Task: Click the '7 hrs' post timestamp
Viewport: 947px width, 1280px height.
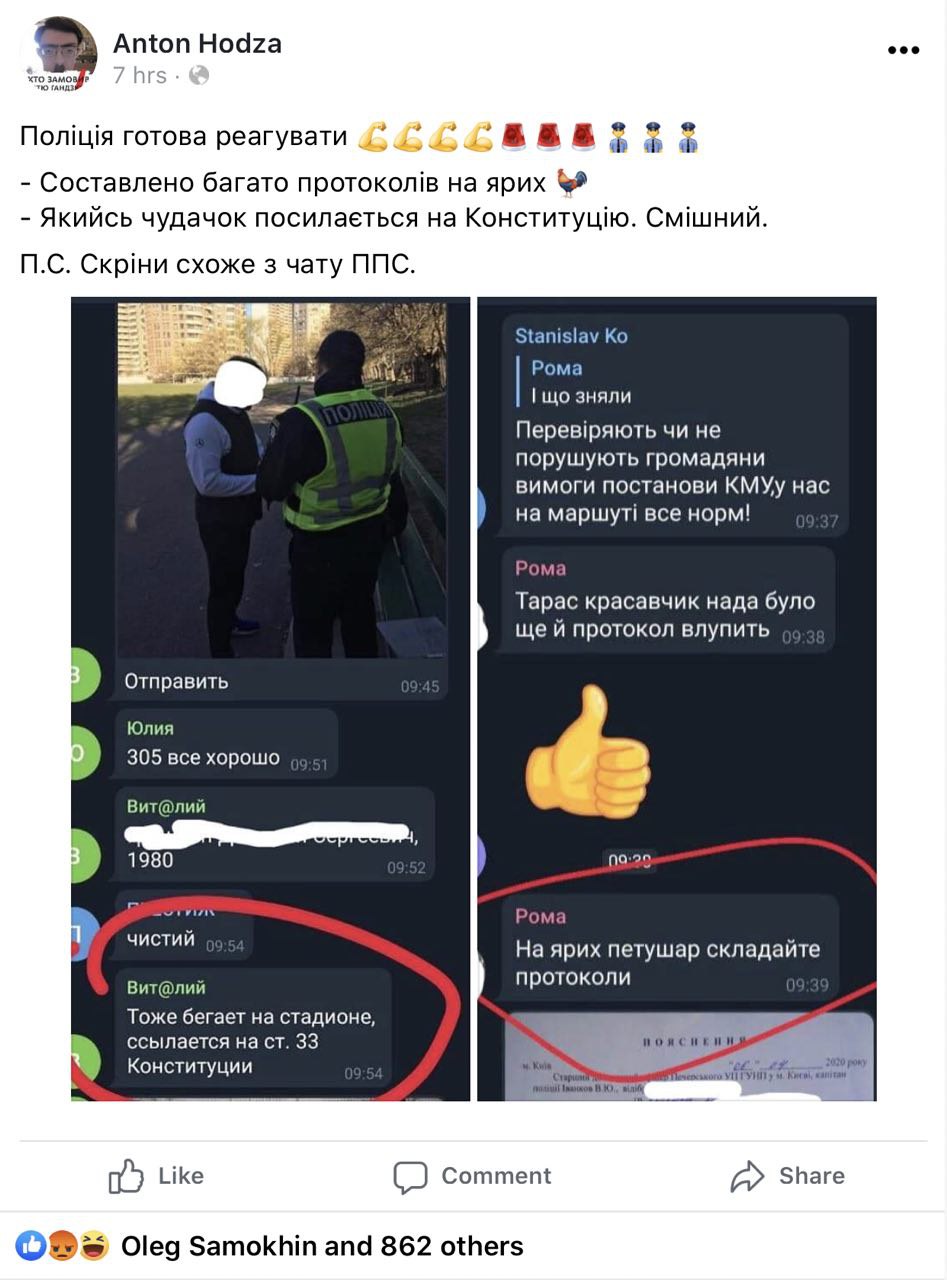Action: 140,75
